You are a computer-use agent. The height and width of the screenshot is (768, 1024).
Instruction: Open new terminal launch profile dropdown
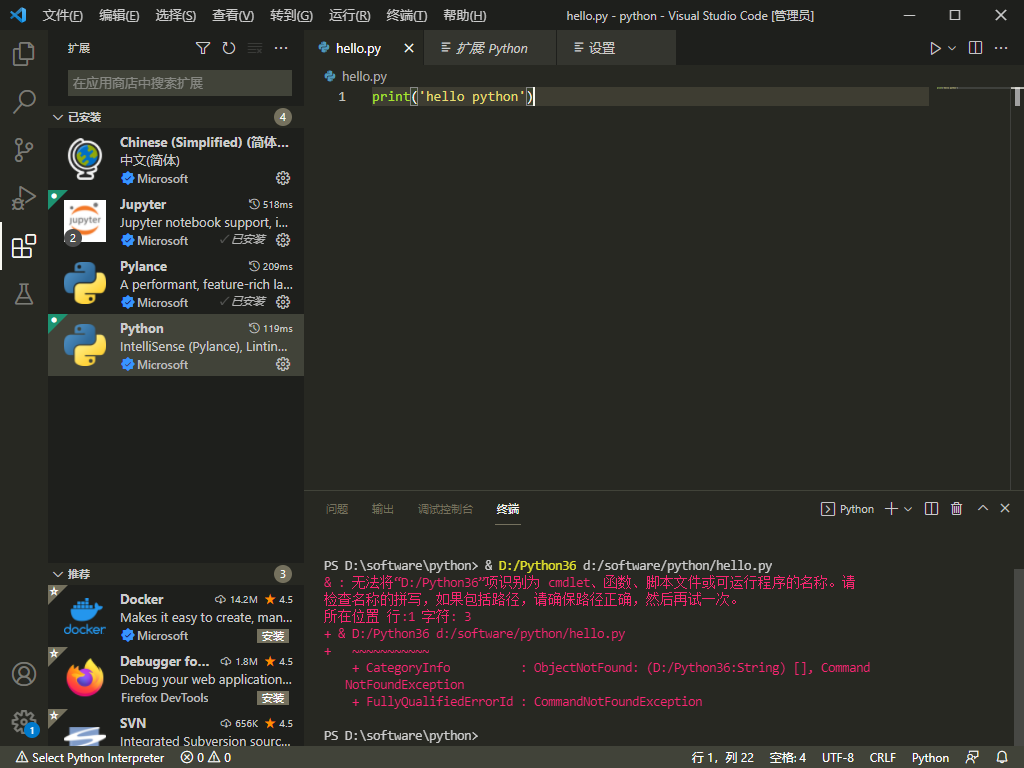point(908,509)
